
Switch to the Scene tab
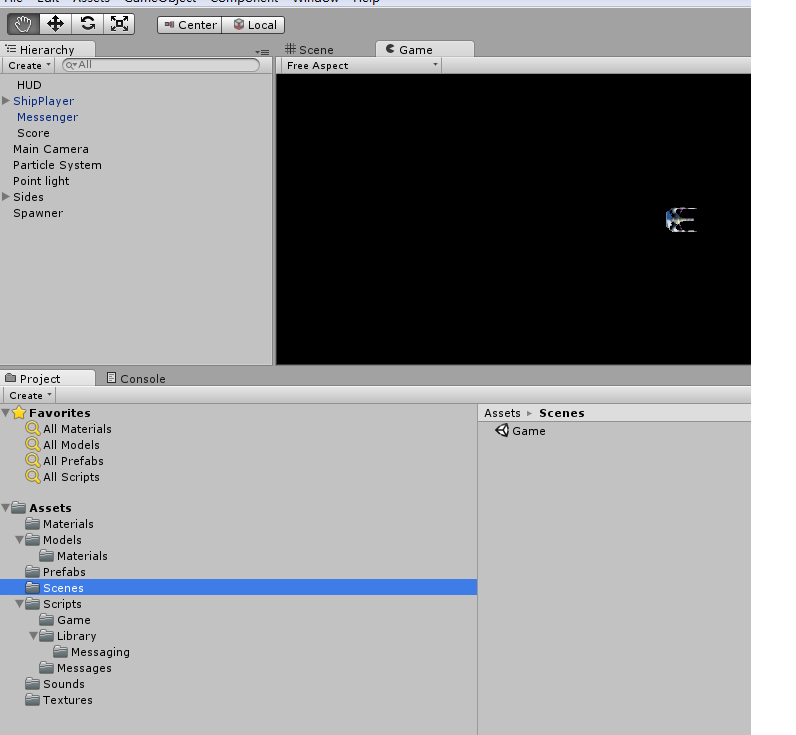[310, 50]
